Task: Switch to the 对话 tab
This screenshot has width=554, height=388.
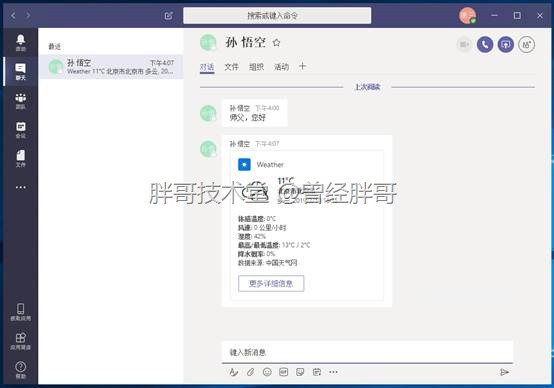Action: (x=207, y=67)
